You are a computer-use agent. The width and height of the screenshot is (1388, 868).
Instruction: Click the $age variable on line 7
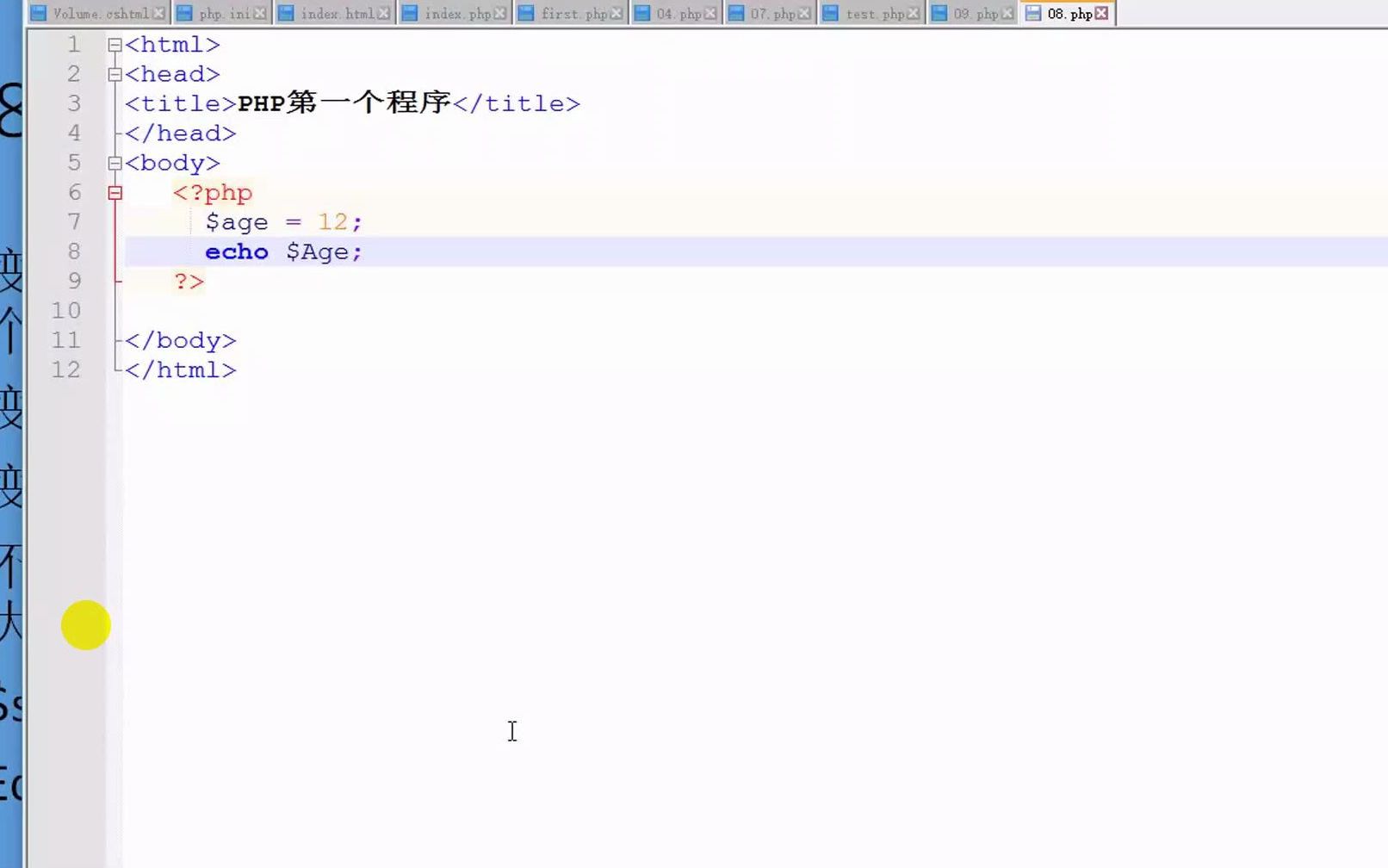[x=237, y=222]
